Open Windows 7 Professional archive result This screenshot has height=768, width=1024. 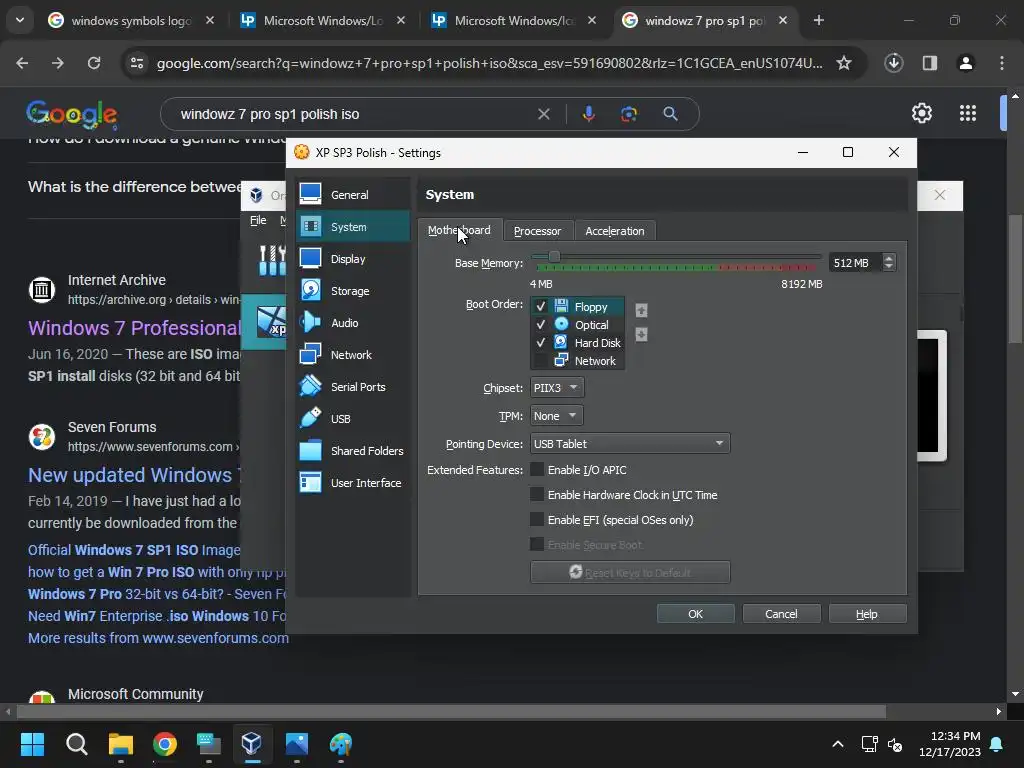point(134,328)
